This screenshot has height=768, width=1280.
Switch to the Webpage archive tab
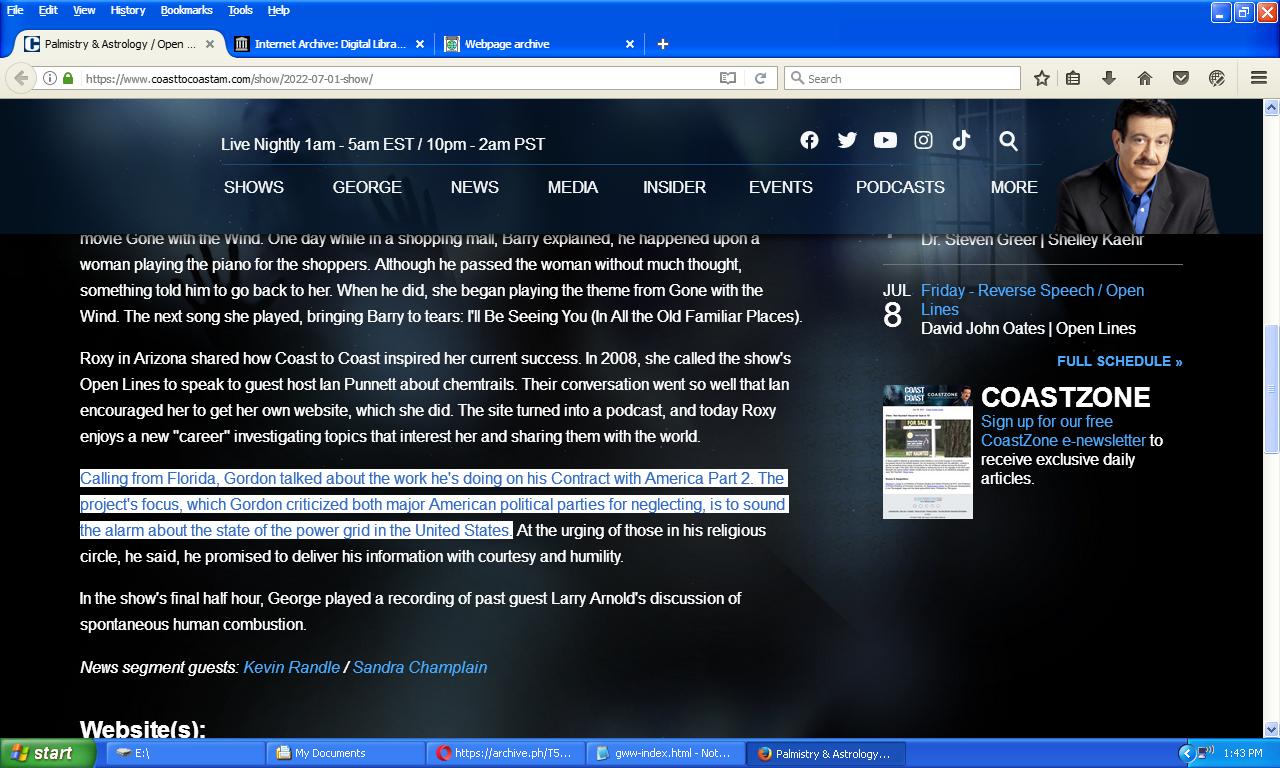pyautogui.click(x=540, y=44)
